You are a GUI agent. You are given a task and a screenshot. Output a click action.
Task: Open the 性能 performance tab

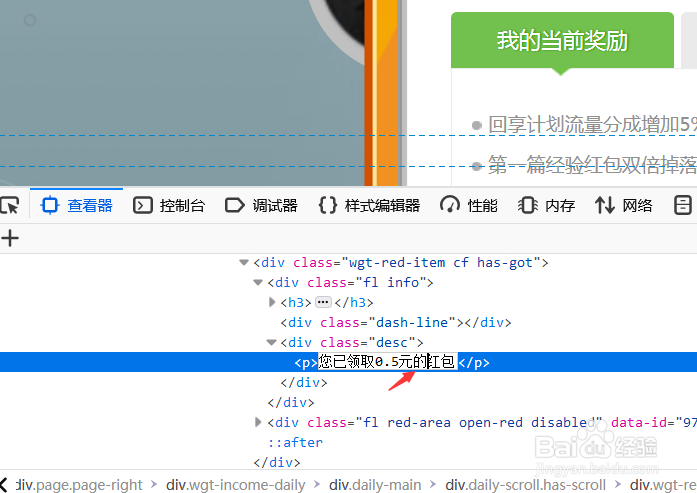[469, 205]
